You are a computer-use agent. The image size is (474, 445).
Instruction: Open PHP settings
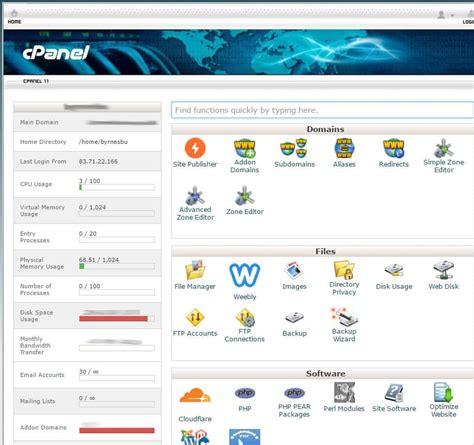point(245,399)
